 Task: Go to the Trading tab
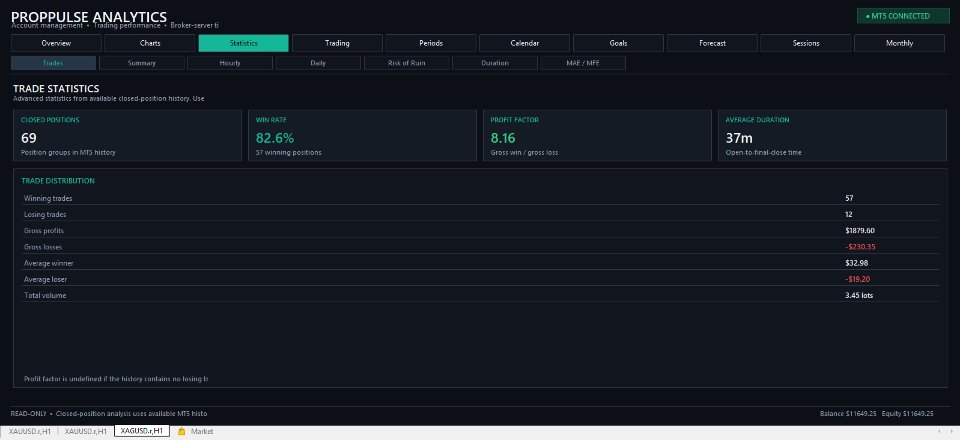(337, 43)
